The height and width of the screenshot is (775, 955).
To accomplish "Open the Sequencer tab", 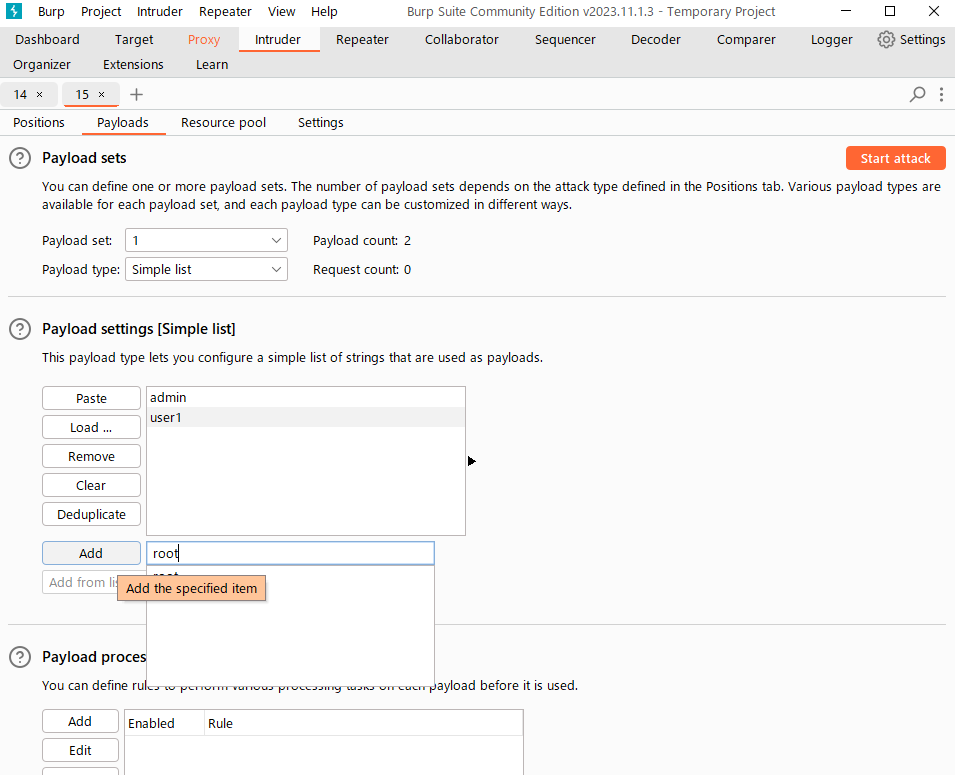I will [x=565, y=40].
